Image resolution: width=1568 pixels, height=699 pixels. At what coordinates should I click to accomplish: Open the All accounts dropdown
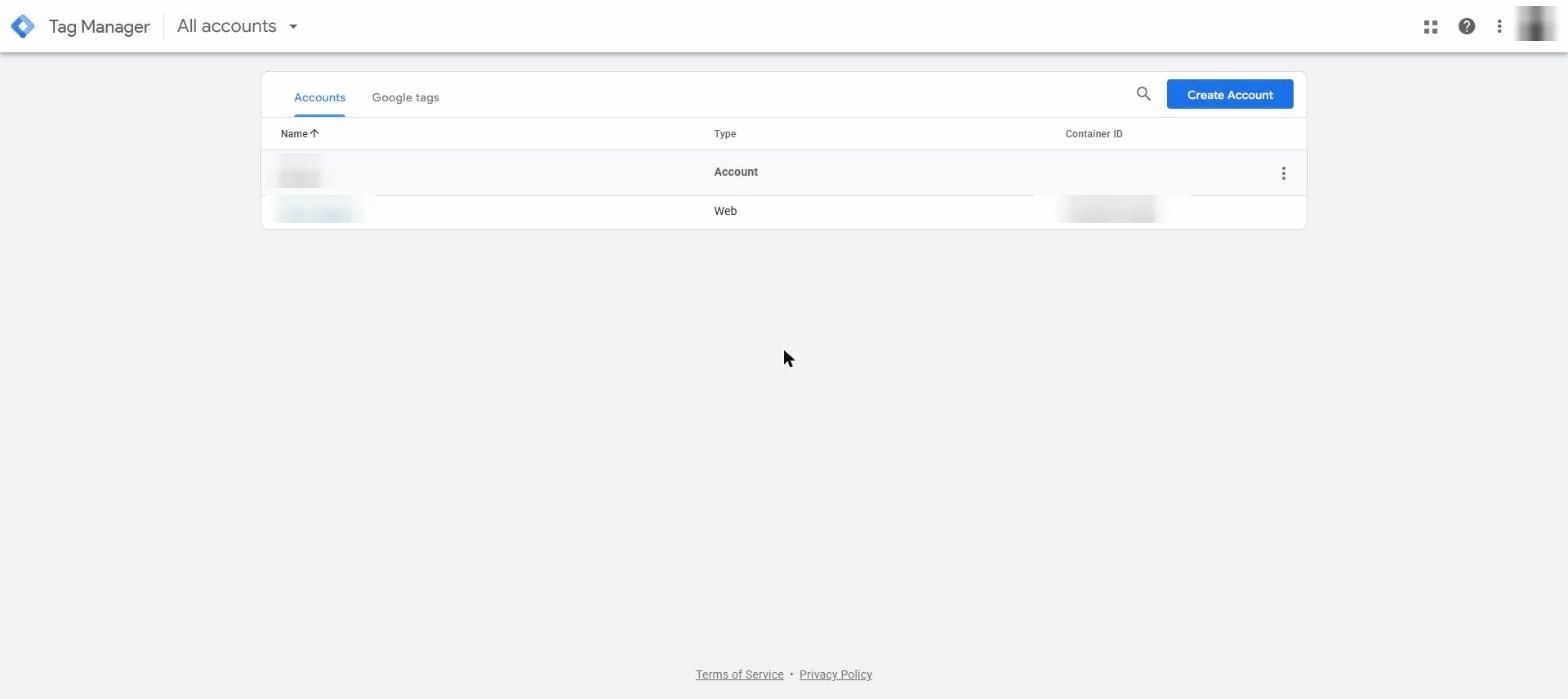coord(237,26)
